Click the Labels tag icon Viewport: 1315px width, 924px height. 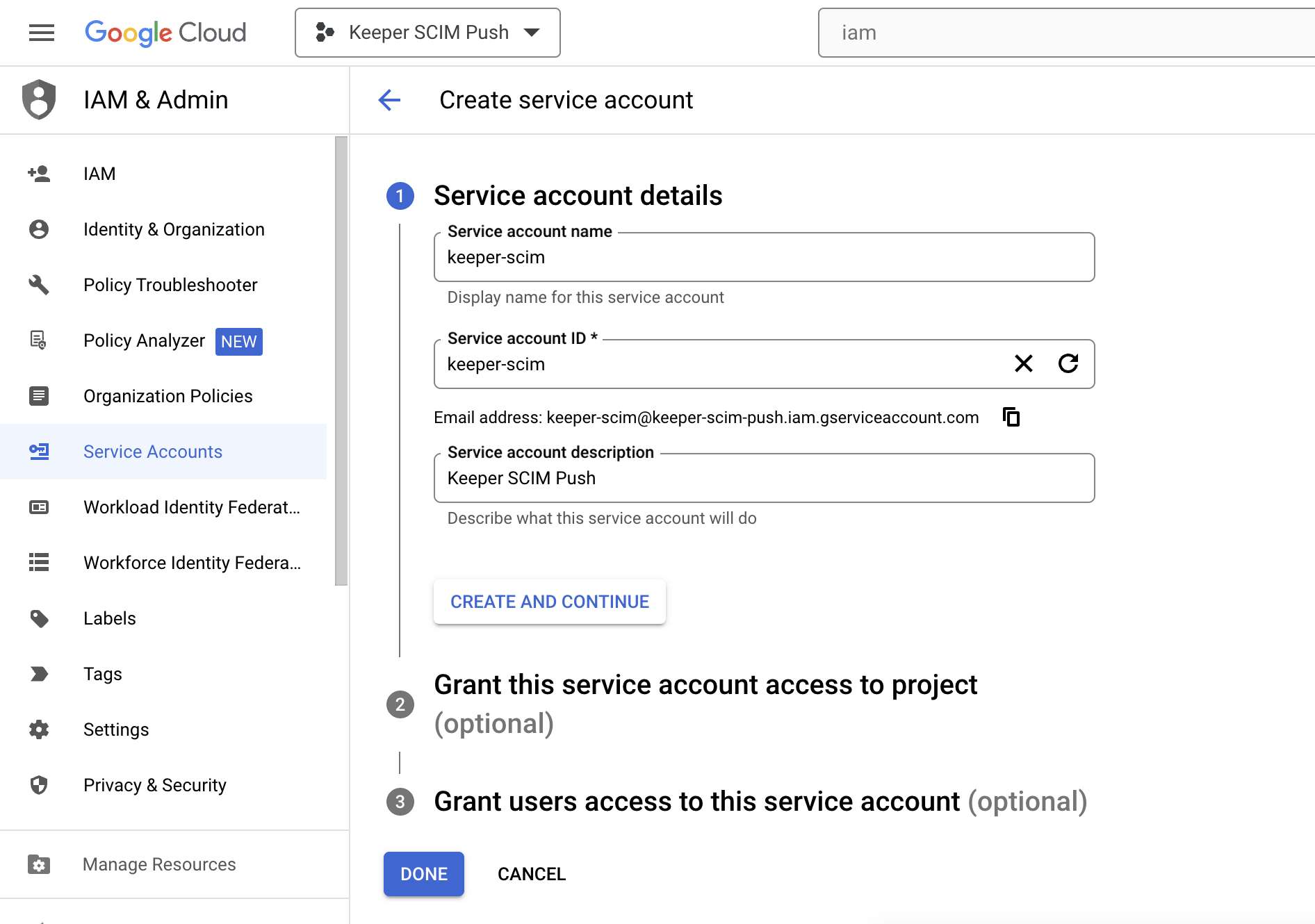39,618
